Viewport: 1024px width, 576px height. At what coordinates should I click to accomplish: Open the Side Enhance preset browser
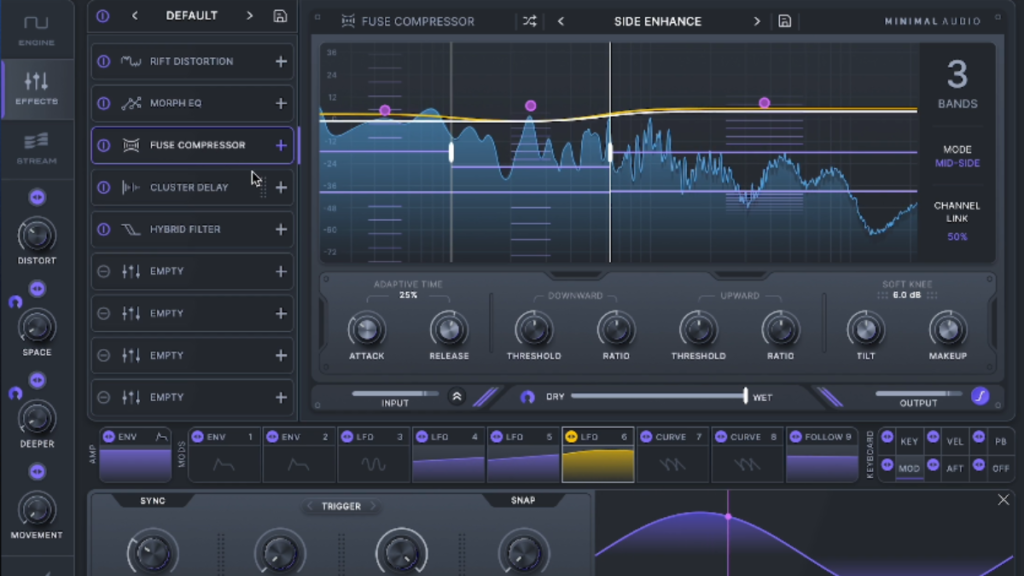coord(658,22)
